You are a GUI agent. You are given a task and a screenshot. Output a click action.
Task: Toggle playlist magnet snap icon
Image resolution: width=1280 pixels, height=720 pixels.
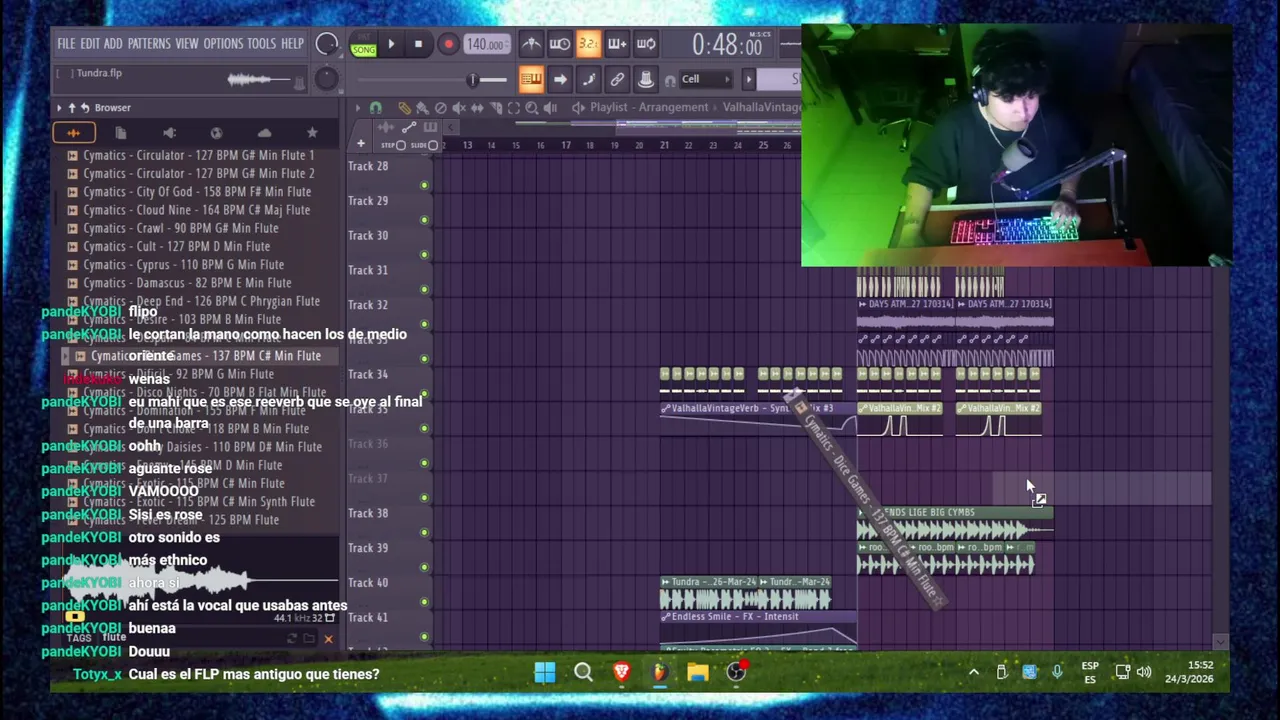376,108
